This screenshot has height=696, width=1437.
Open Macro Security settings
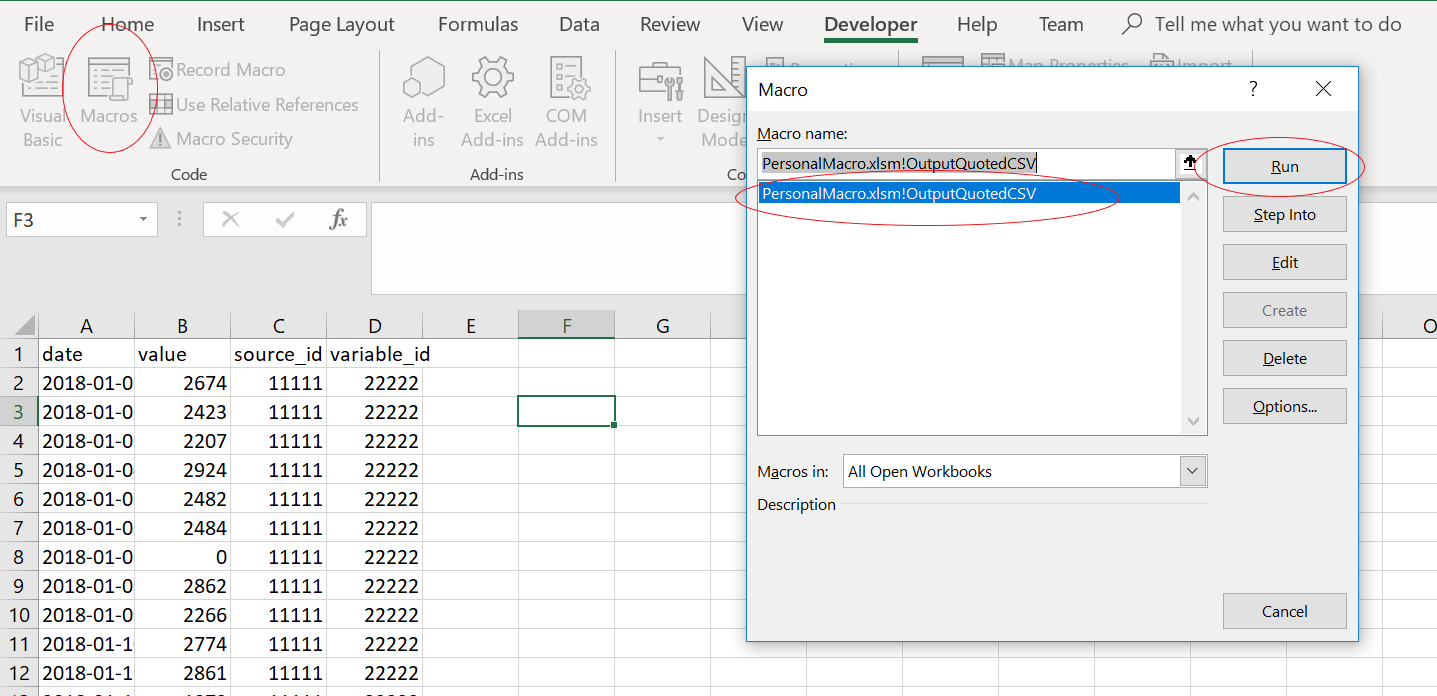coord(222,139)
